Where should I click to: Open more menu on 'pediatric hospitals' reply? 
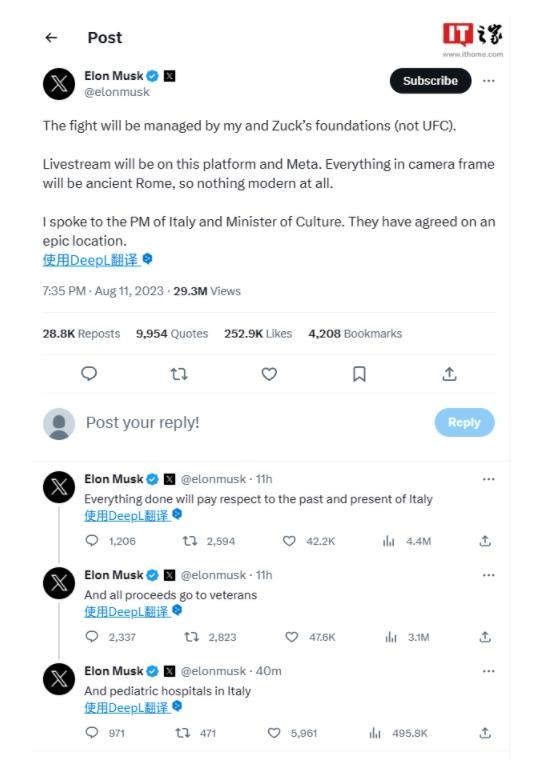click(488, 671)
